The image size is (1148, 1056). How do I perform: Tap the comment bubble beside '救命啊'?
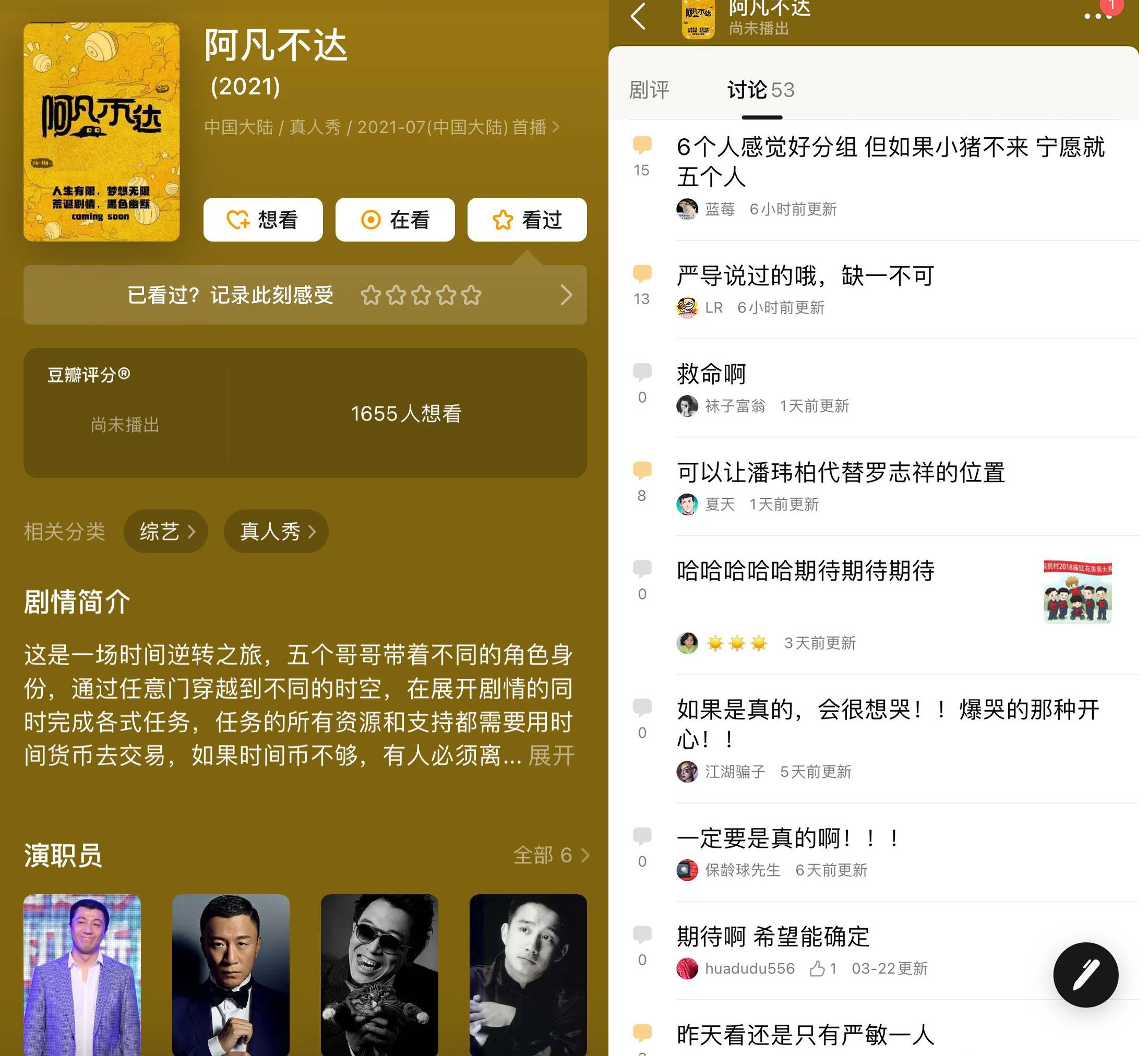click(642, 372)
